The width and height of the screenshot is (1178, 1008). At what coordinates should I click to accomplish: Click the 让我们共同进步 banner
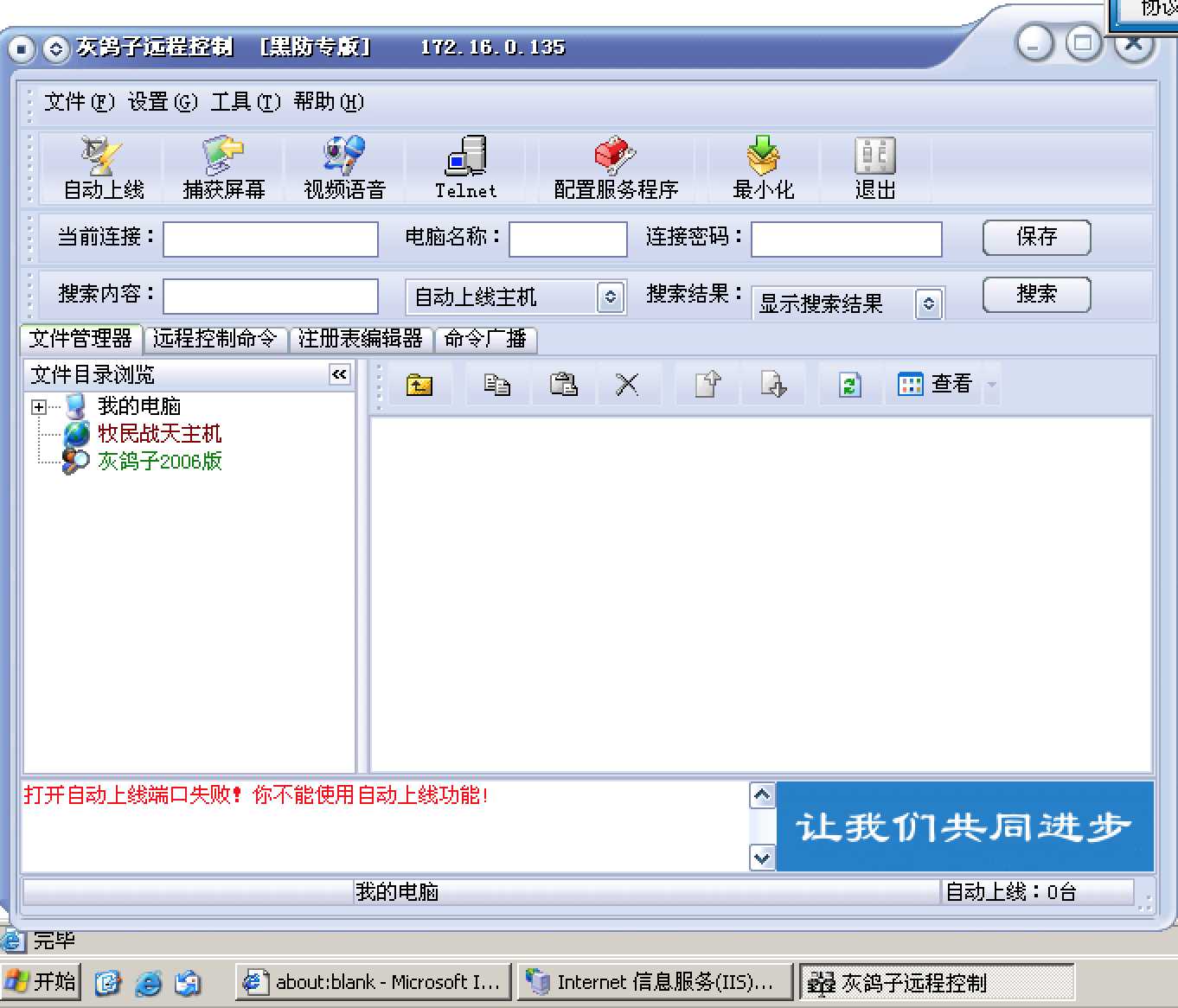965,826
